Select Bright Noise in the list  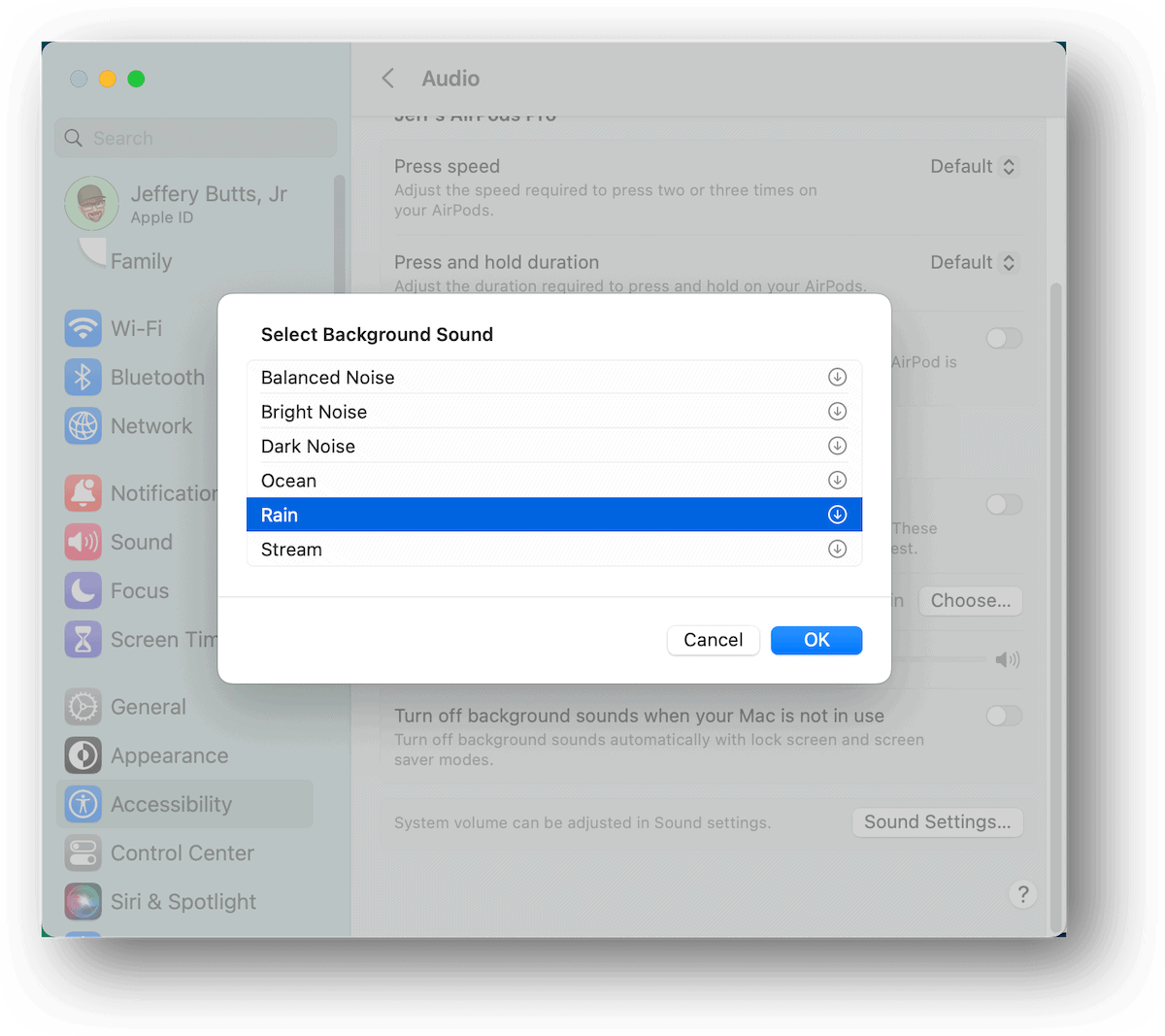[x=554, y=412]
